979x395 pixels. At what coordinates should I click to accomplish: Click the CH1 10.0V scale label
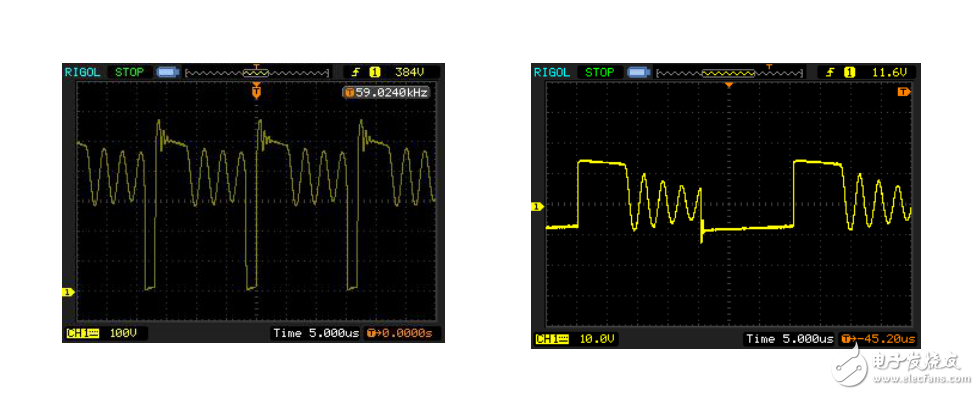click(576, 339)
